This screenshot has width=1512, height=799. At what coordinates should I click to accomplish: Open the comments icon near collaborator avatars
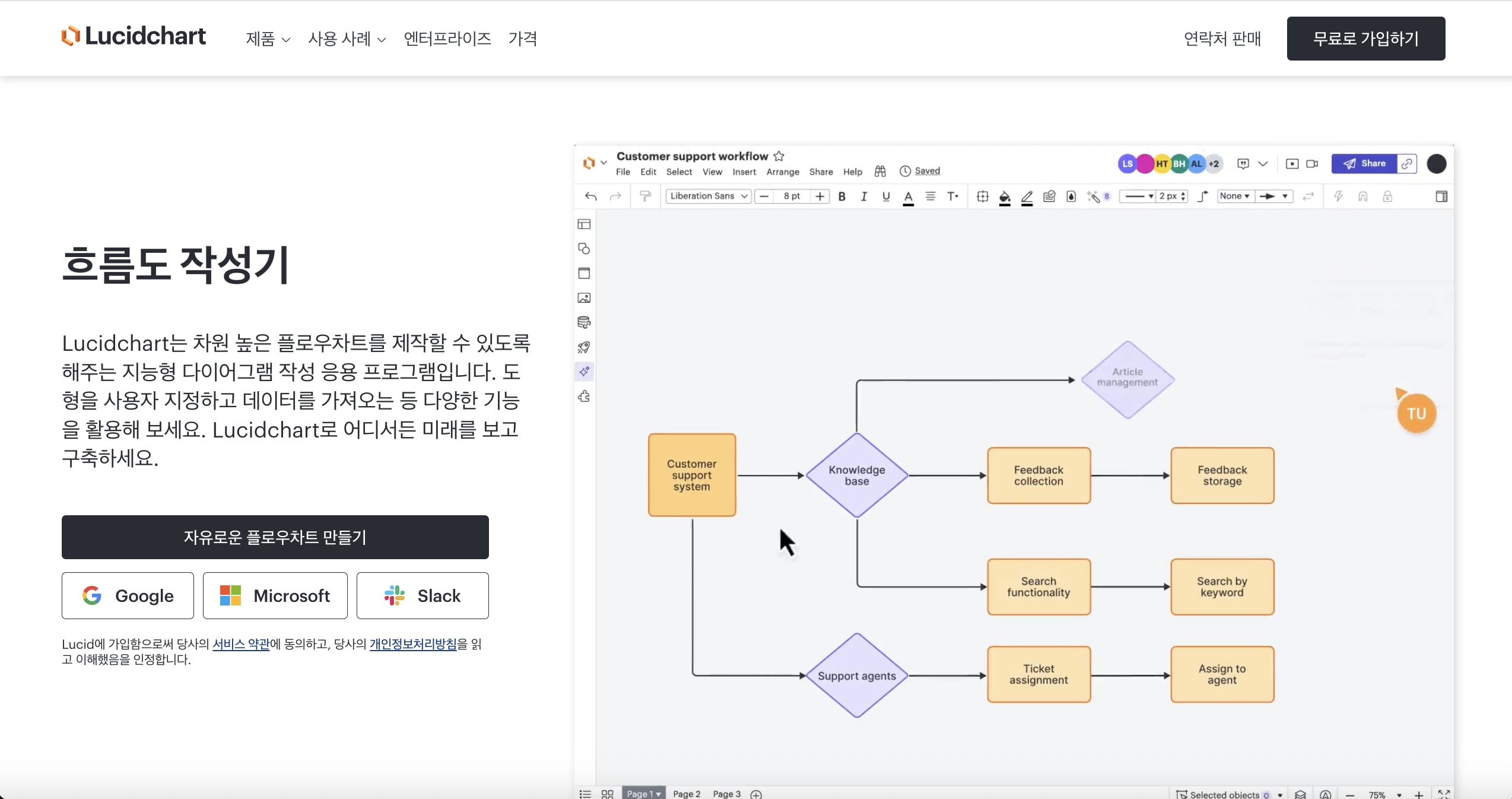(1243, 164)
